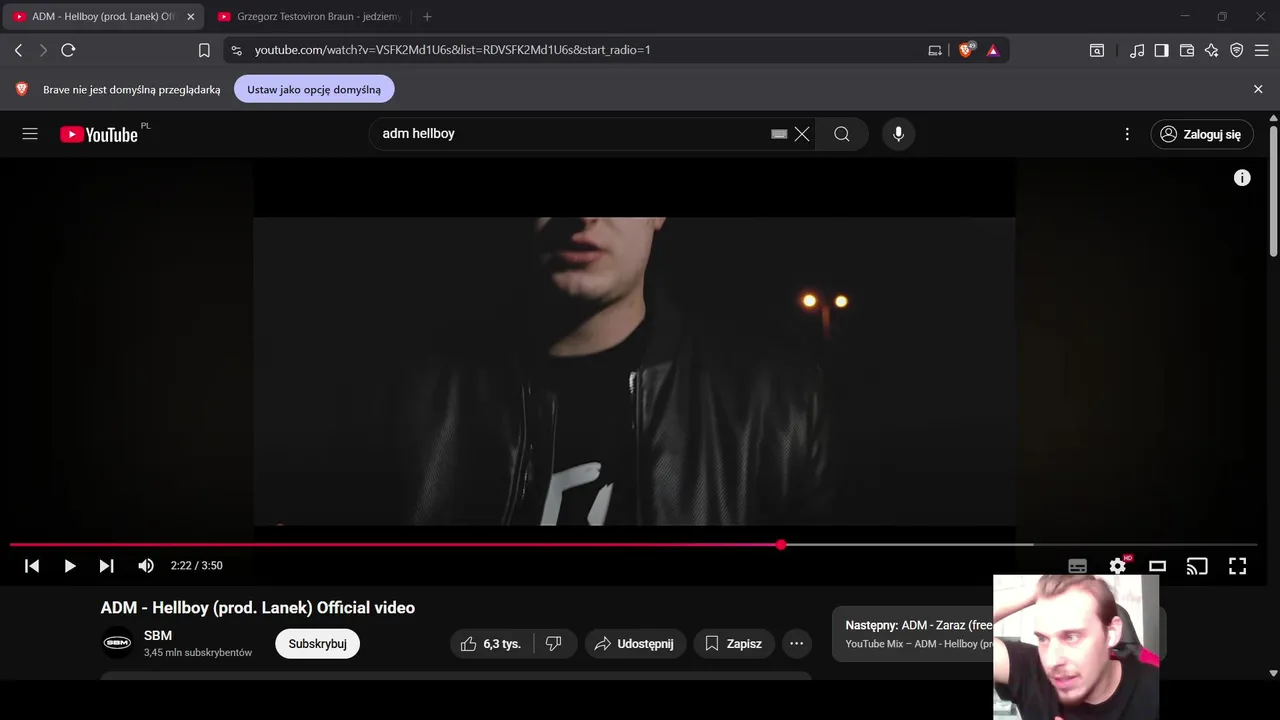Open the YouTube guide menu
Viewport: 1280px width, 720px height.
pos(30,134)
